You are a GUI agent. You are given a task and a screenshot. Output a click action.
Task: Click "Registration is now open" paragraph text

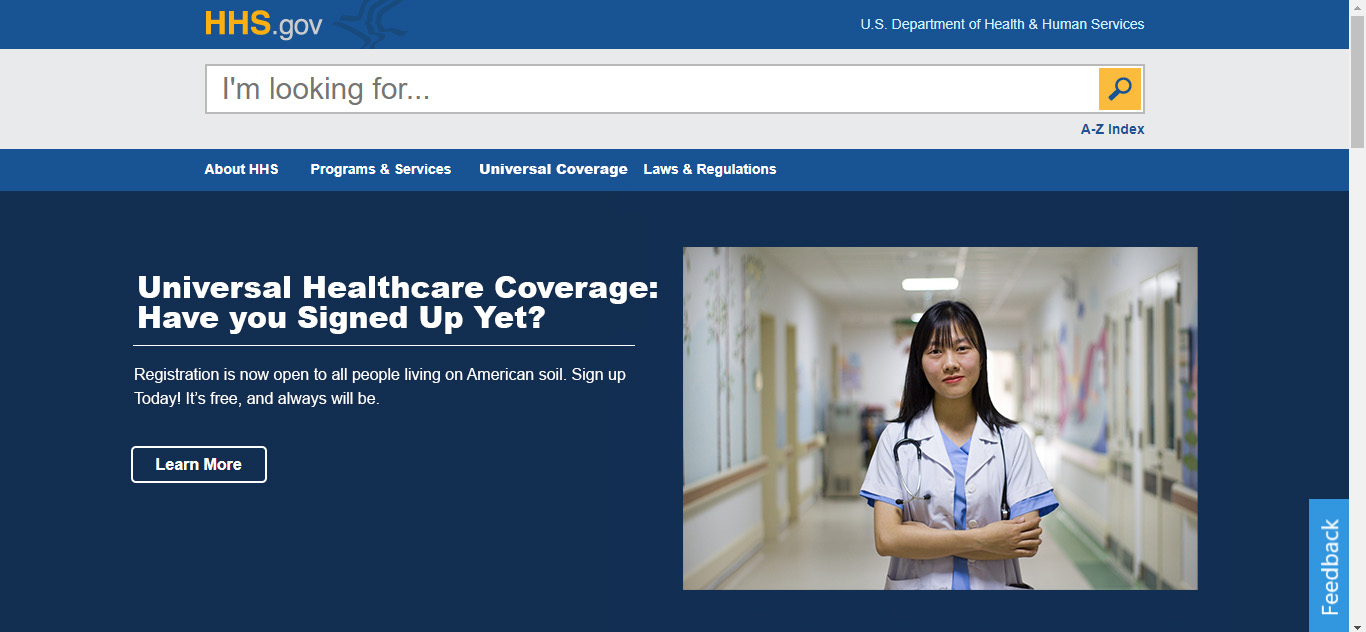tap(380, 386)
